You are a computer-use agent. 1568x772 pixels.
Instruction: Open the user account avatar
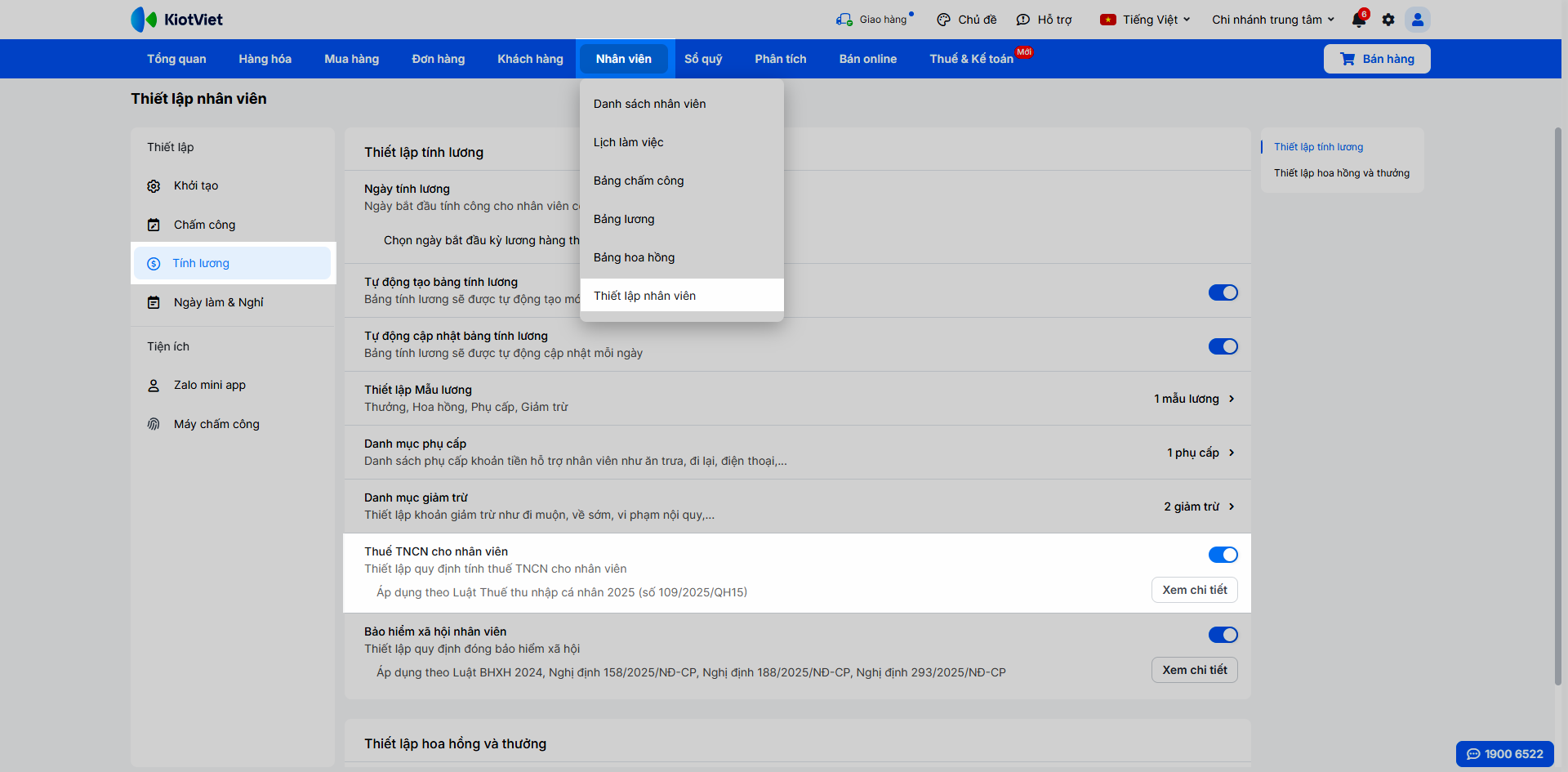coord(1418,20)
